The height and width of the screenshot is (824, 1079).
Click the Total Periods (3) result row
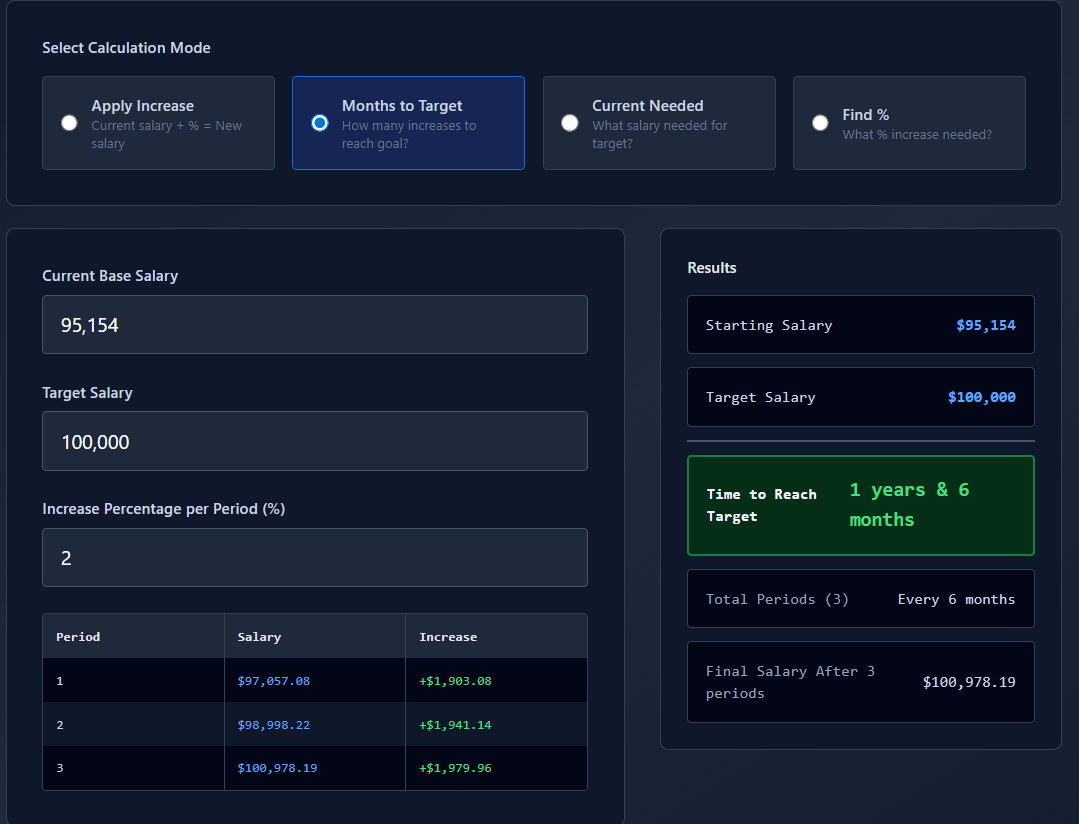pos(860,599)
